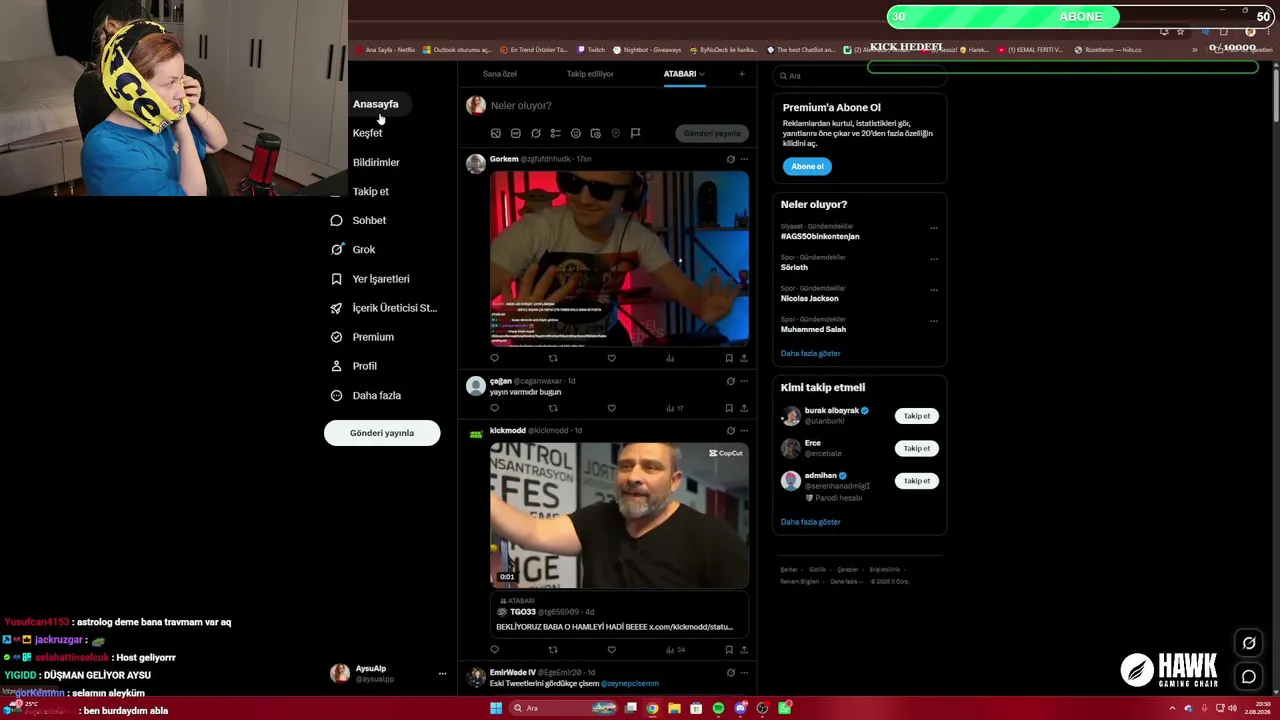Reply to çağan's post
The height and width of the screenshot is (720, 1280).
tap(494, 408)
